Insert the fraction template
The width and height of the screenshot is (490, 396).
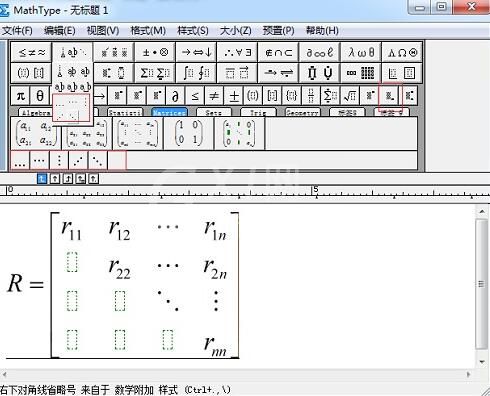pyautogui.click(x=311, y=96)
